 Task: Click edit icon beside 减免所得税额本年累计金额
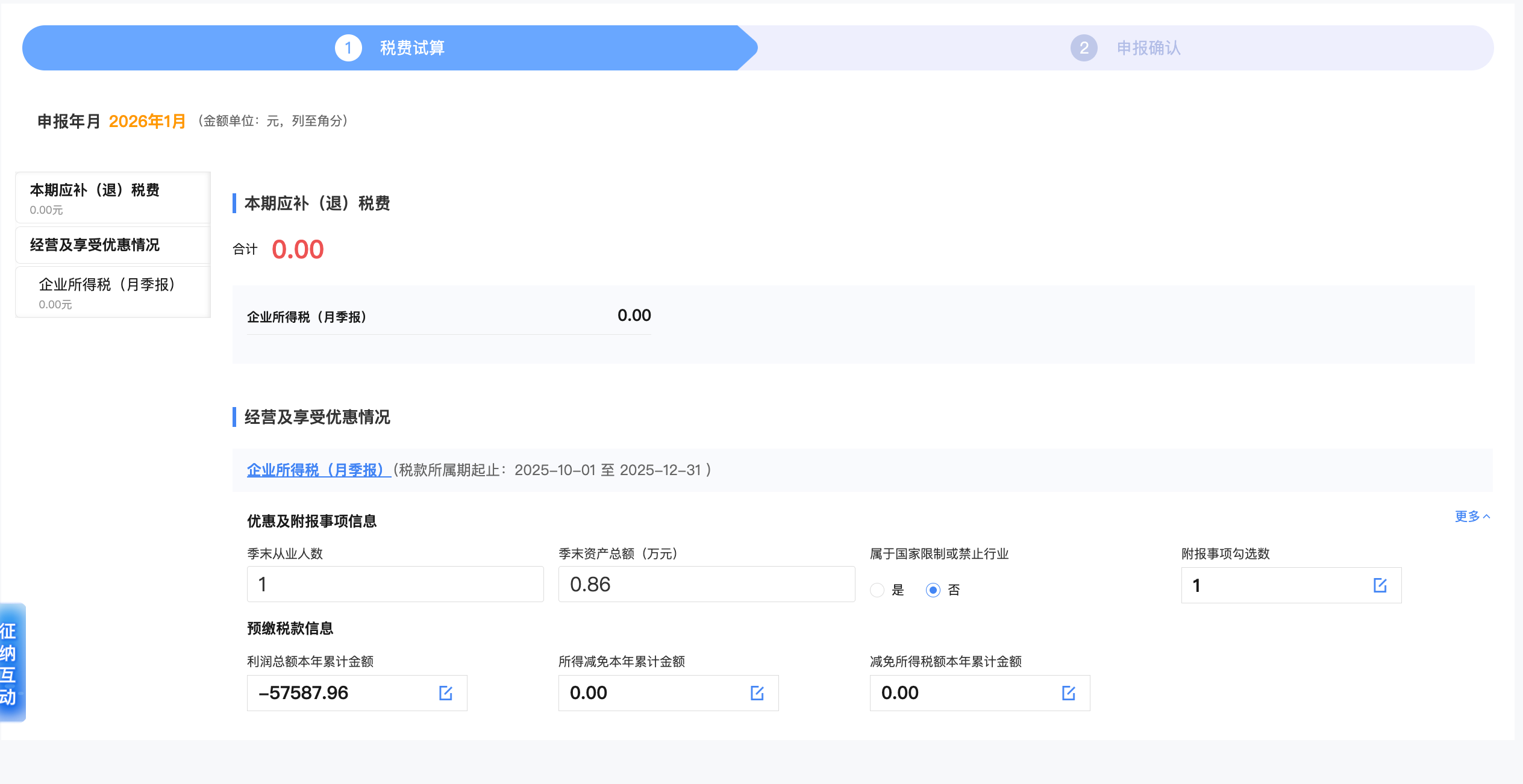(x=1068, y=693)
